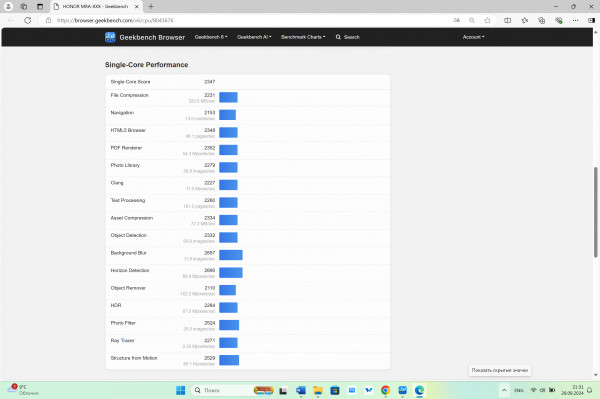Click the zoom magnifier icon in address bar
600x399 pixels.
(x=472, y=20)
